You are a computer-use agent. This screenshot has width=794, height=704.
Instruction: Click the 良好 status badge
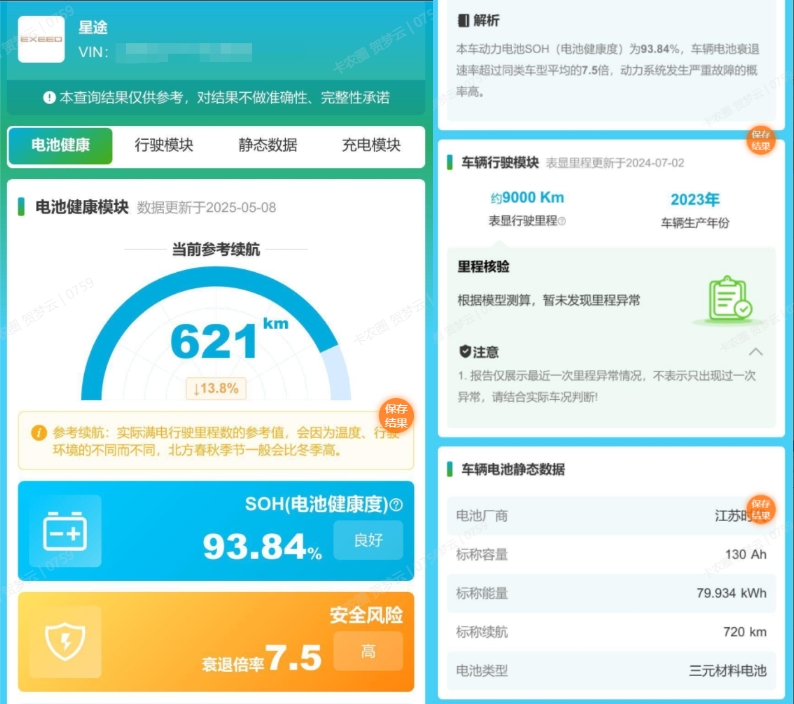368,540
